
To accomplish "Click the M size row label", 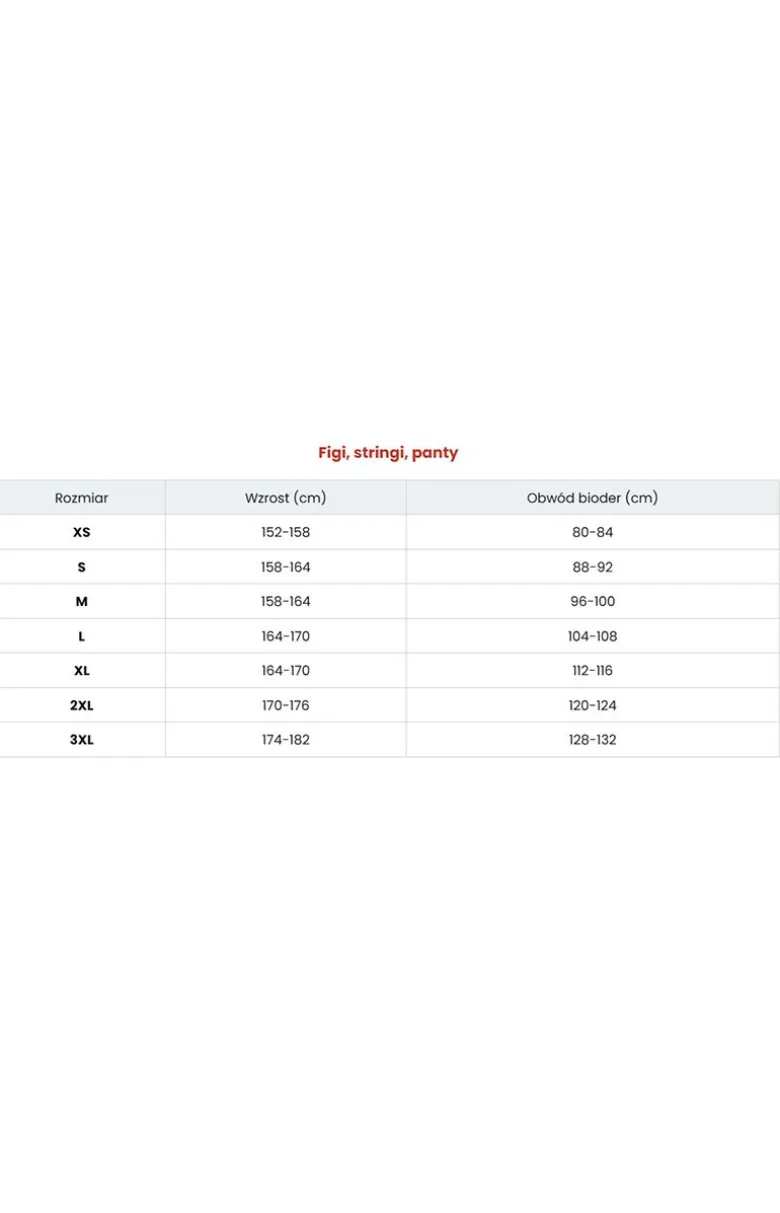I will pos(82,602).
